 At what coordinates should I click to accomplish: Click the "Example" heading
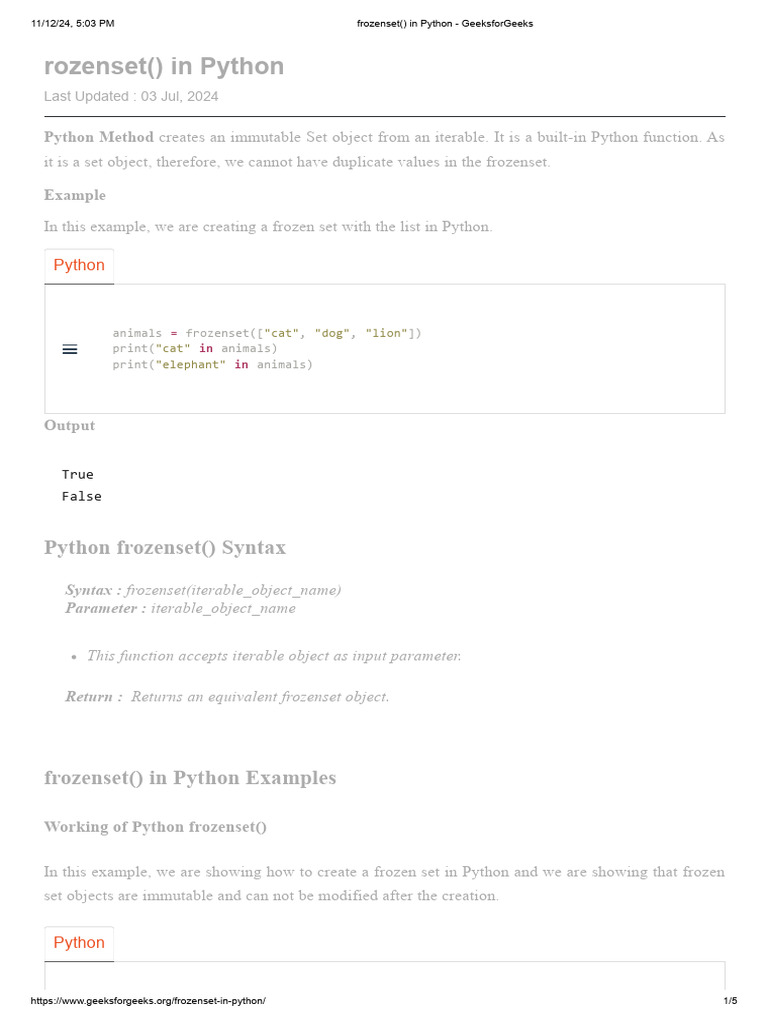coord(75,195)
